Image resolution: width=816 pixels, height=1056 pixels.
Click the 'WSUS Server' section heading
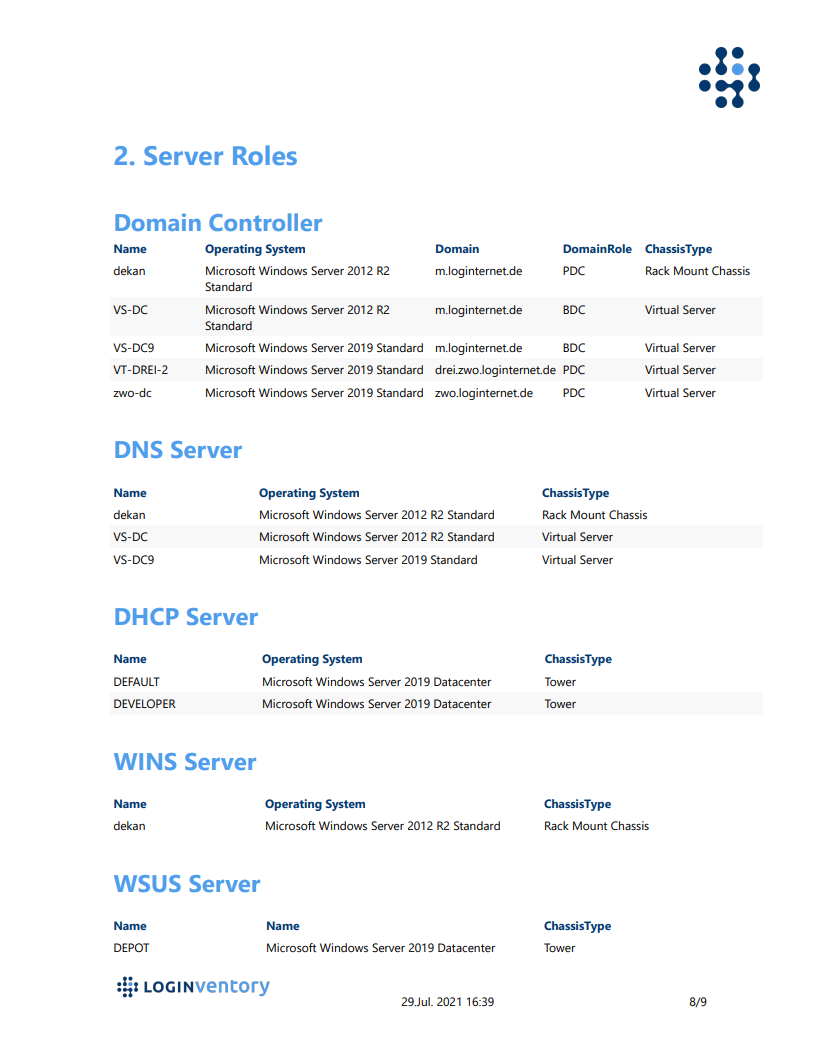coord(187,884)
